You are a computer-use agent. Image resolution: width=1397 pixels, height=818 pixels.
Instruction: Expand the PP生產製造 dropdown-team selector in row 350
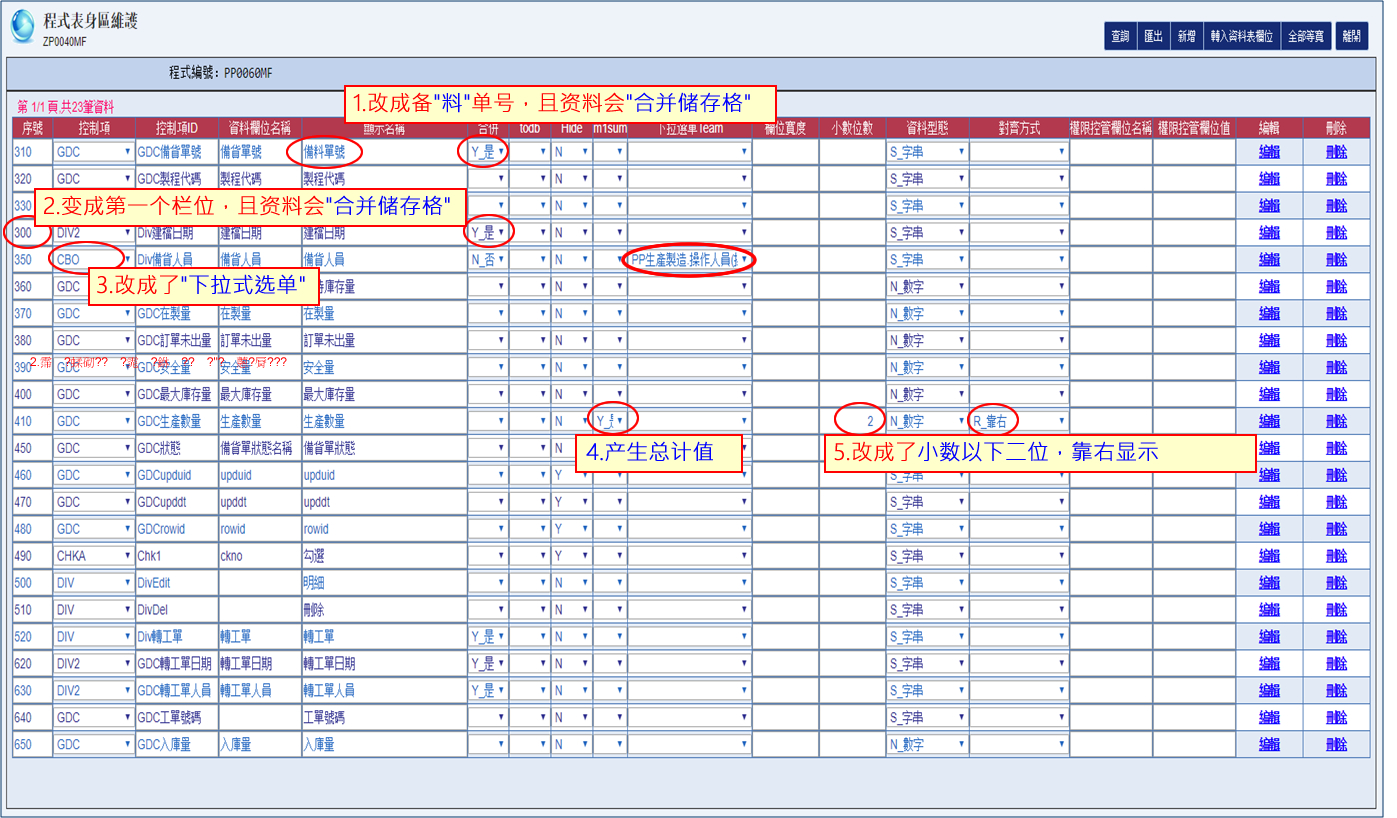click(689, 260)
